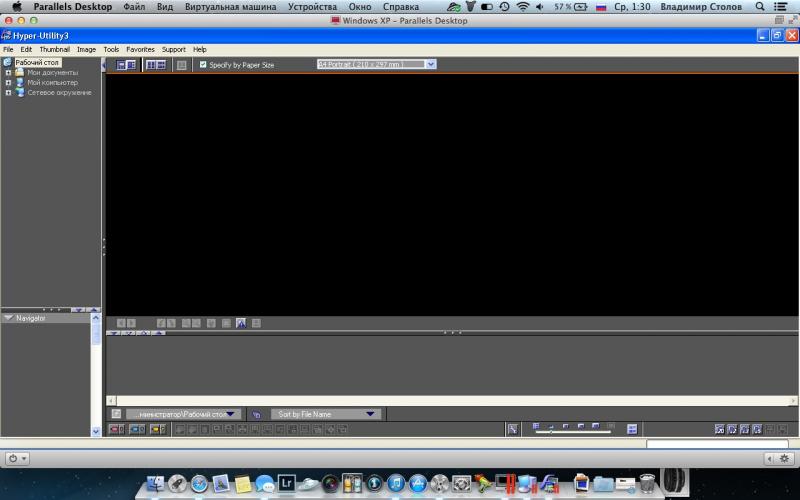Select the single-page layout icon in top toolbar
The width and height of the screenshot is (800, 500).
(121, 65)
